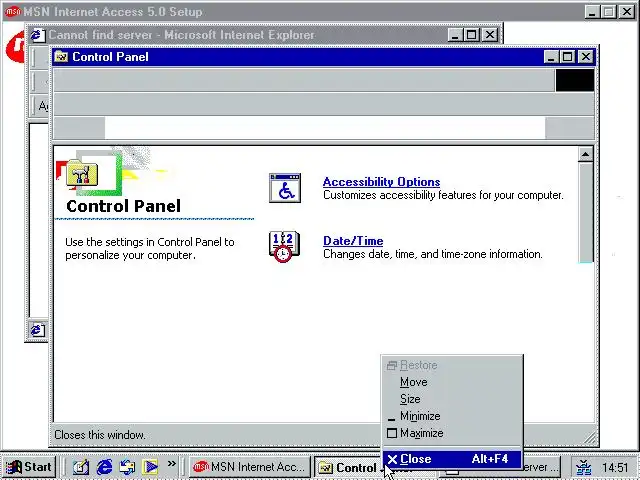Launch Outlook Express from Quick Launch
640x480 pixels.
coord(127,467)
